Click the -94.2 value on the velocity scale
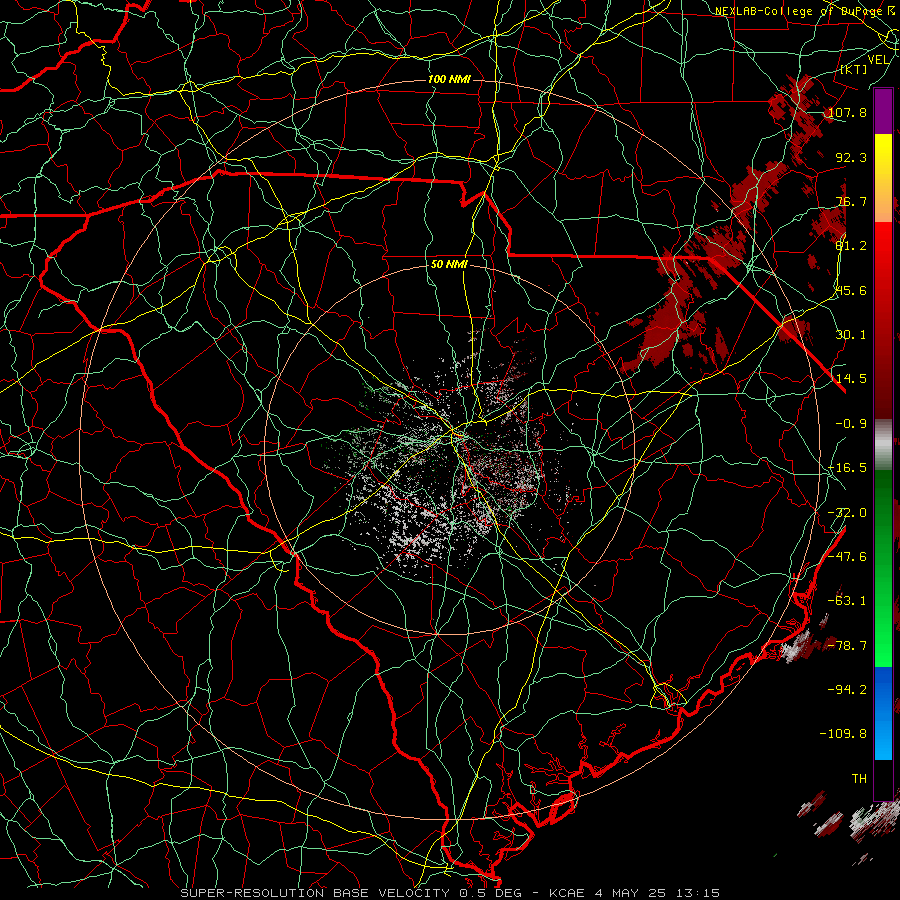Screen dimensions: 900x900 tap(847, 689)
